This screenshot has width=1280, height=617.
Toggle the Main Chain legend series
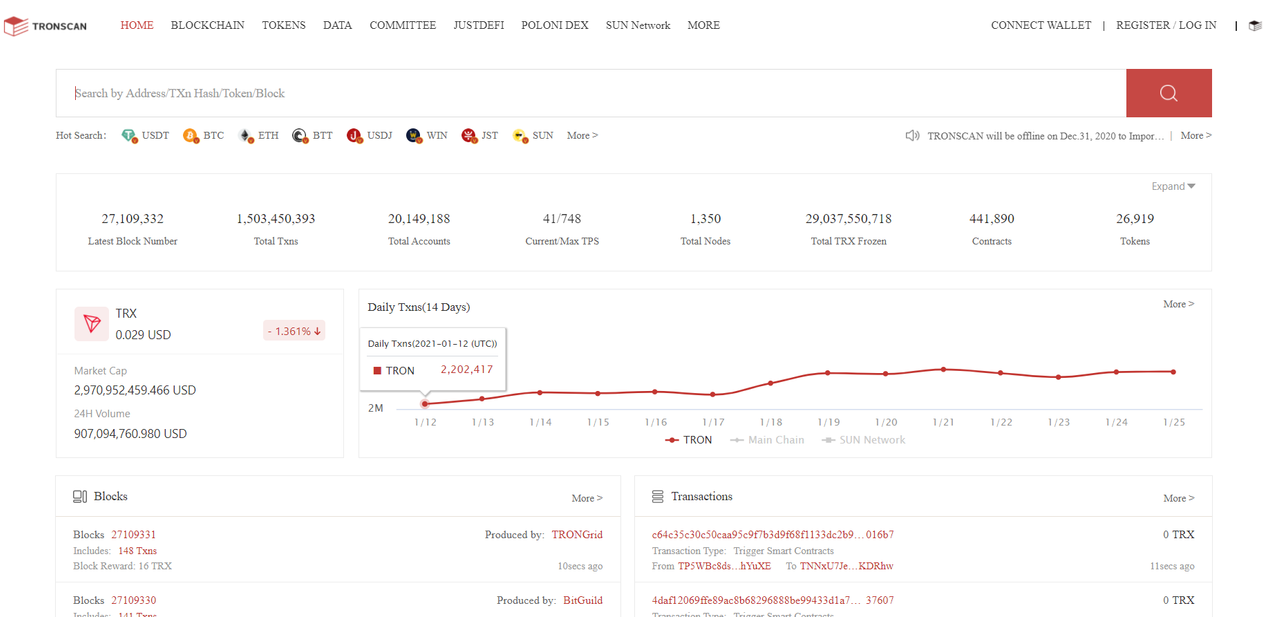tap(767, 440)
